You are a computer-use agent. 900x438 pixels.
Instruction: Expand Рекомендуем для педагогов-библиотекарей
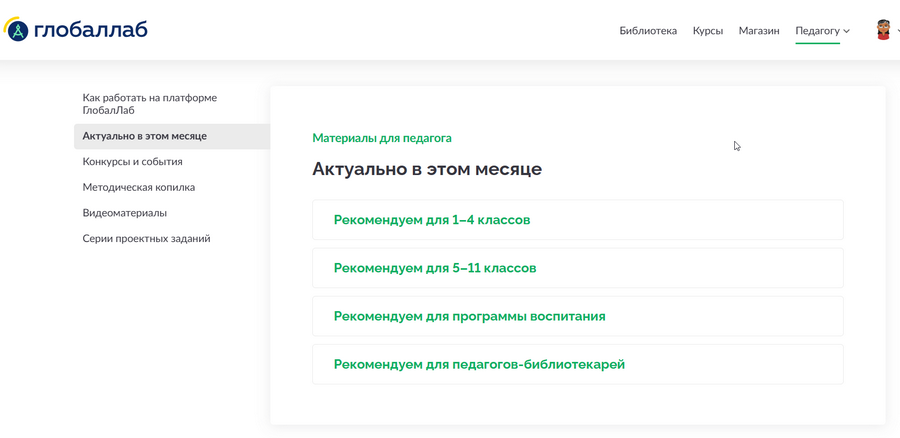click(x=578, y=365)
